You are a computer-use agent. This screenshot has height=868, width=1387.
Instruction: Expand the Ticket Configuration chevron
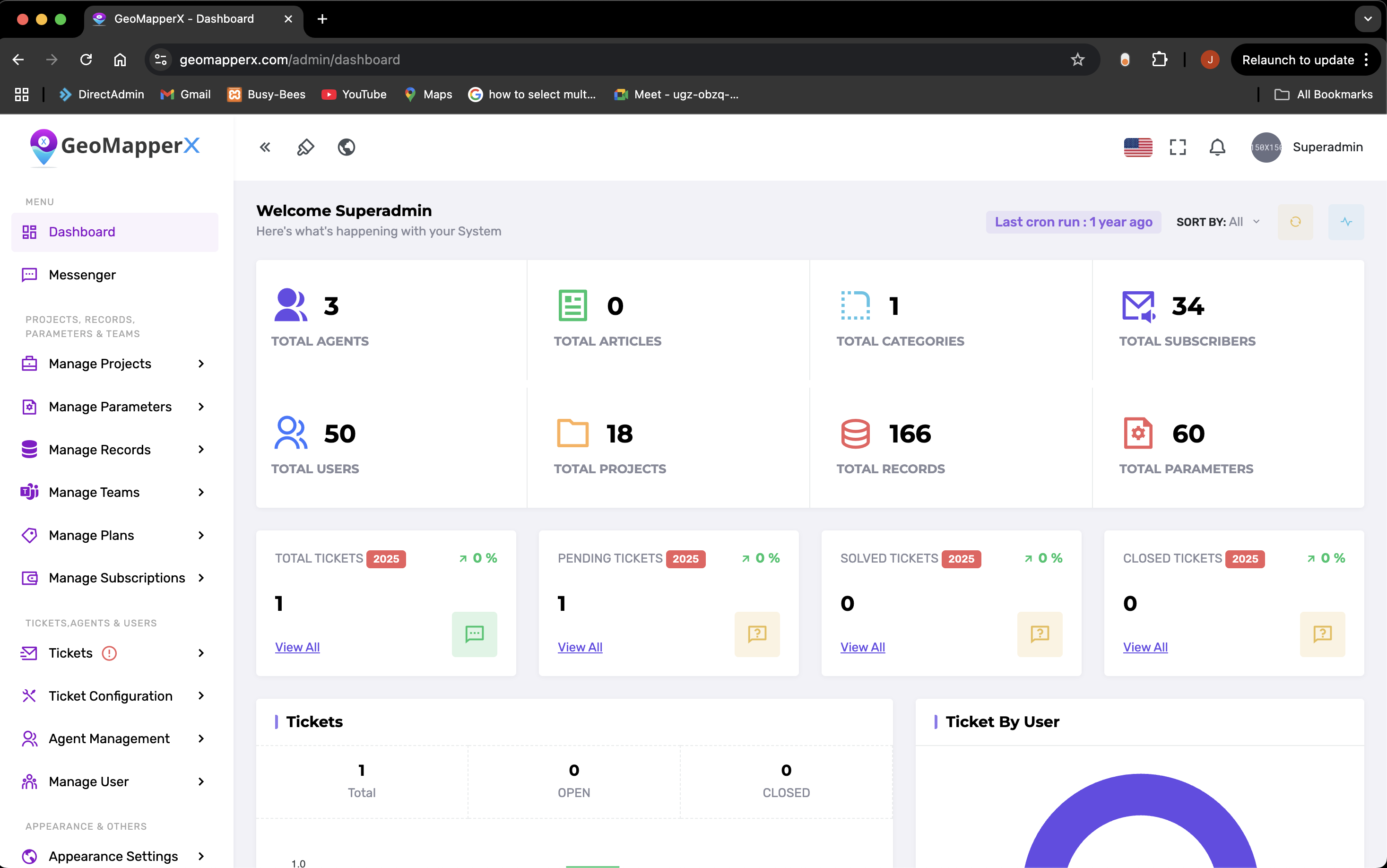tap(201, 696)
